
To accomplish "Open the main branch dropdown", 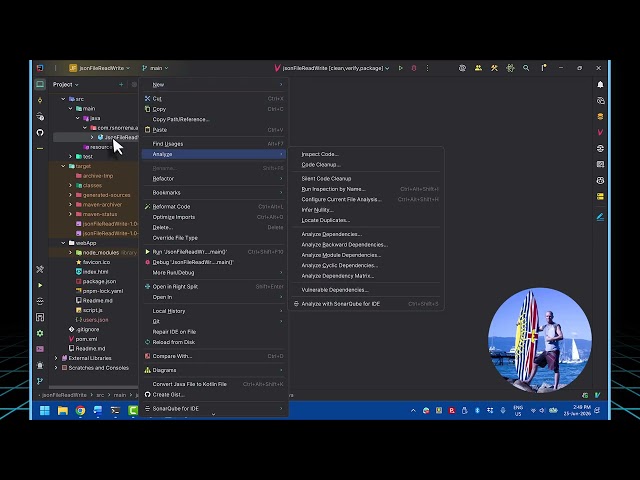I will click(155, 68).
